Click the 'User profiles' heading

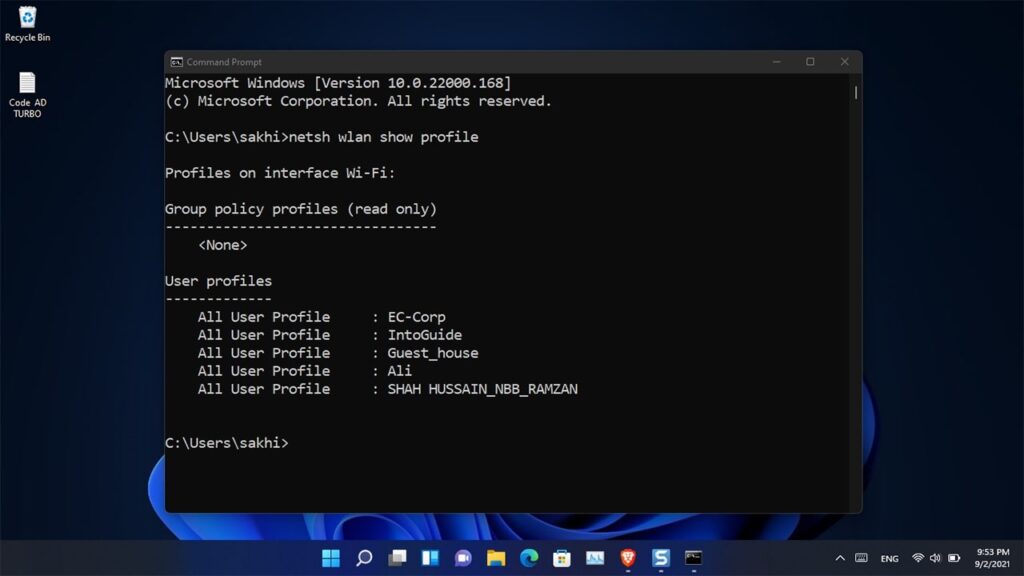pyautogui.click(x=218, y=281)
